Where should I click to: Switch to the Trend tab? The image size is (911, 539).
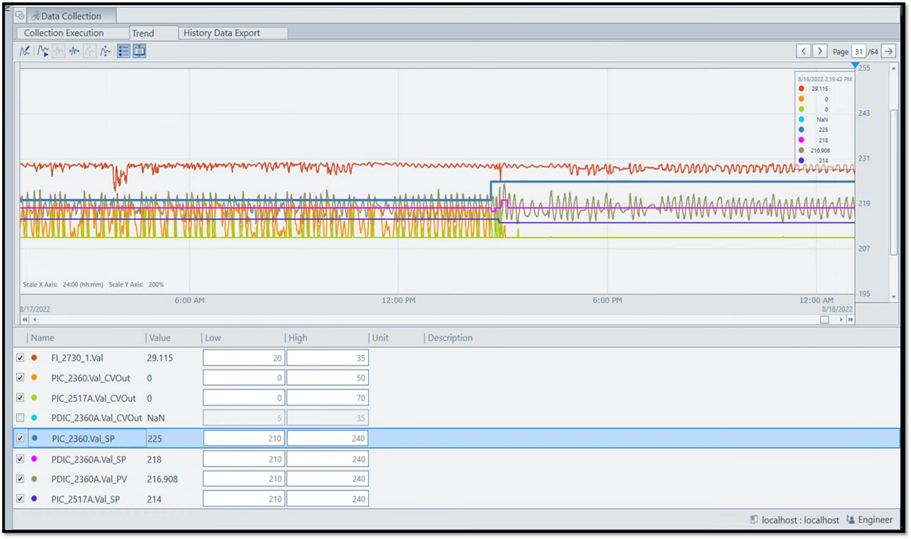click(x=152, y=33)
